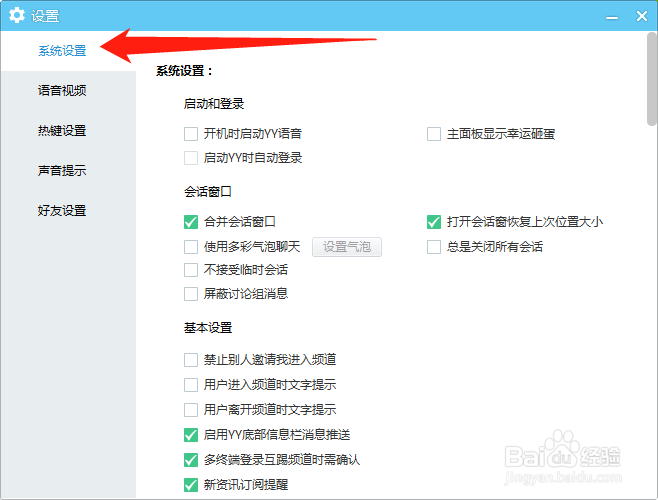Open the 声音提示 tab

point(62,170)
